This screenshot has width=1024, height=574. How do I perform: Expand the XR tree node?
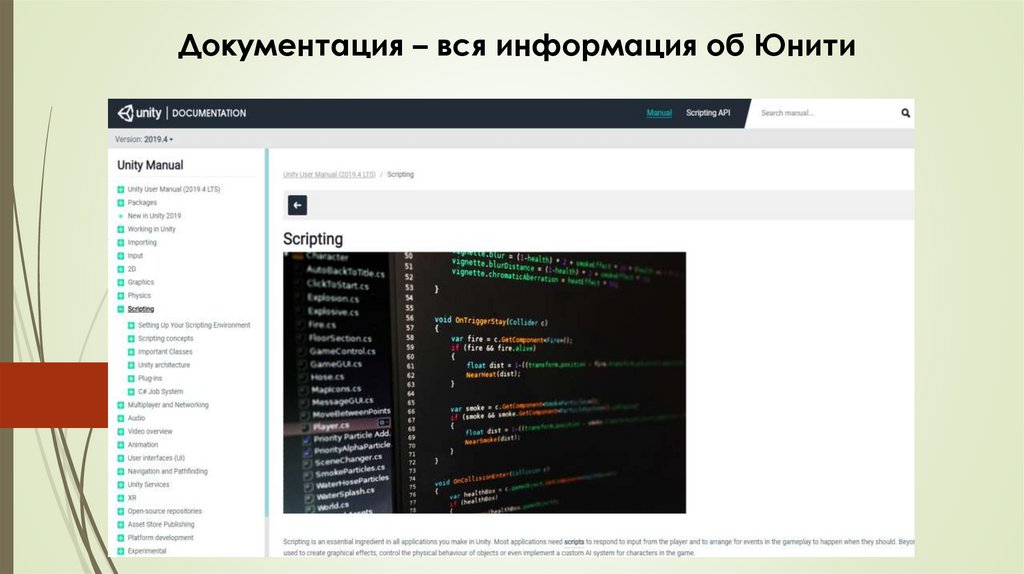click(x=121, y=498)
